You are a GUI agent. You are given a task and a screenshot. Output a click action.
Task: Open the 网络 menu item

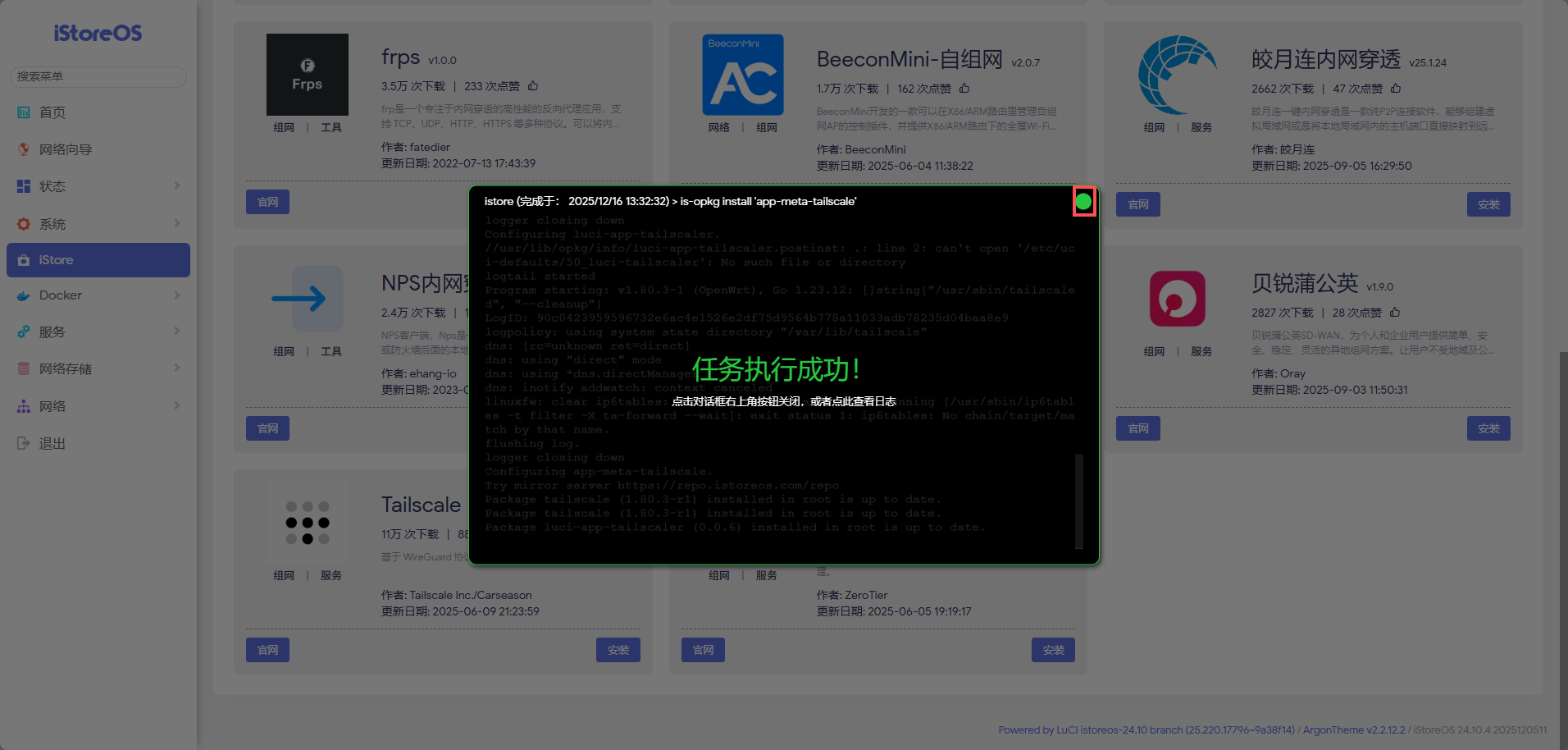51,405
